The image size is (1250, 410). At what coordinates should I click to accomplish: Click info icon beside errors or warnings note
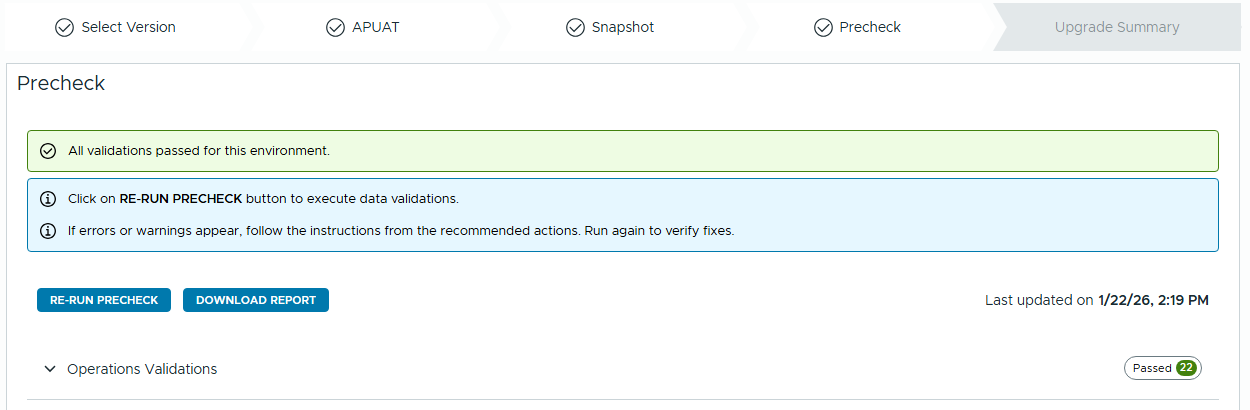coord(47,231)
